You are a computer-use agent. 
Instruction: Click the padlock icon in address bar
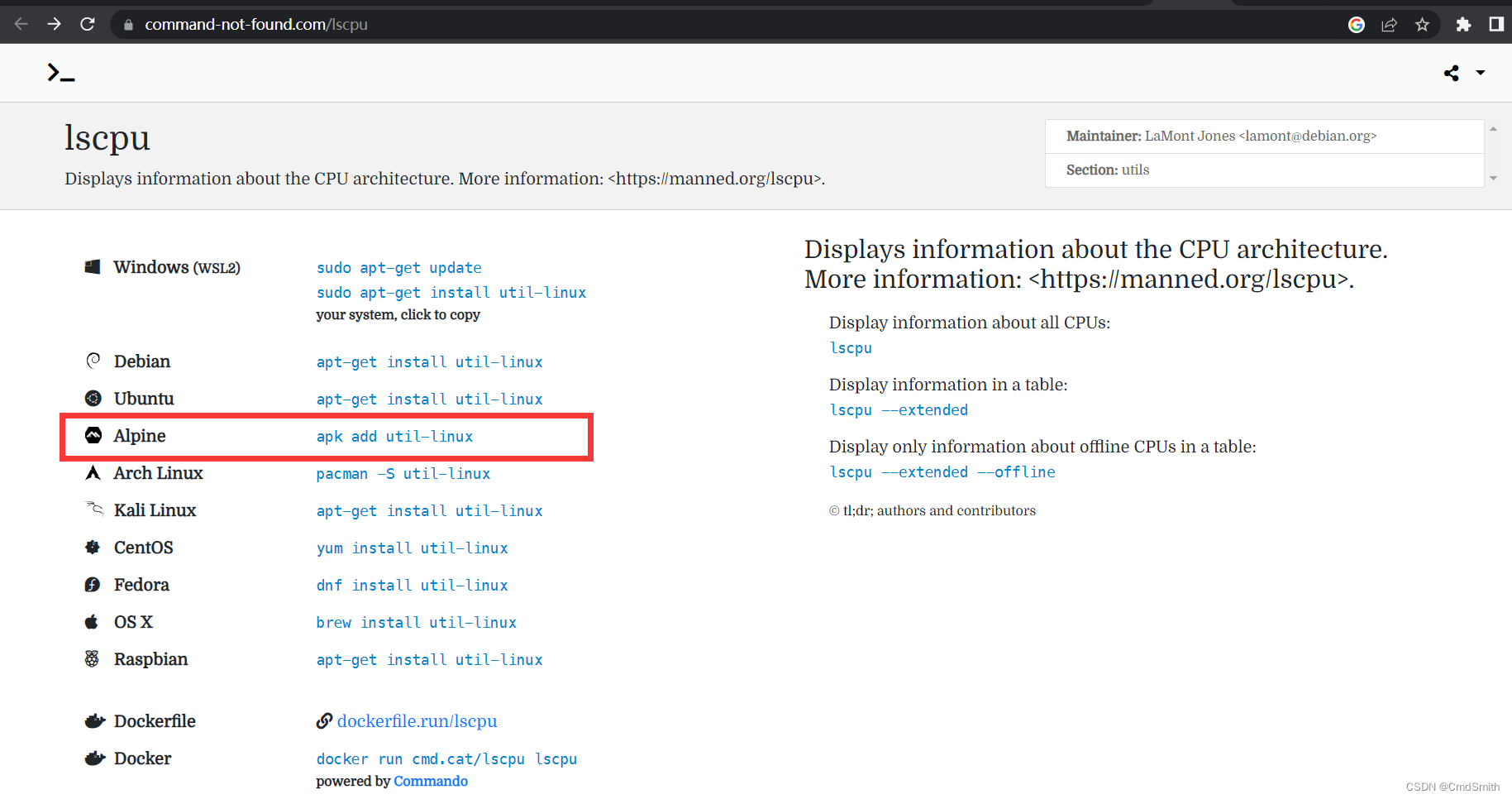click(128, 25)
